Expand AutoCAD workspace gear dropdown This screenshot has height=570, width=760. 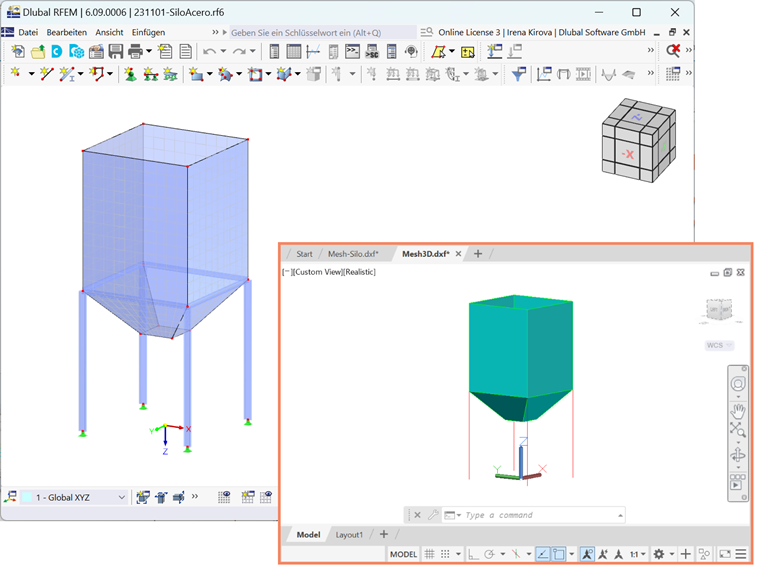click(672, 554)
